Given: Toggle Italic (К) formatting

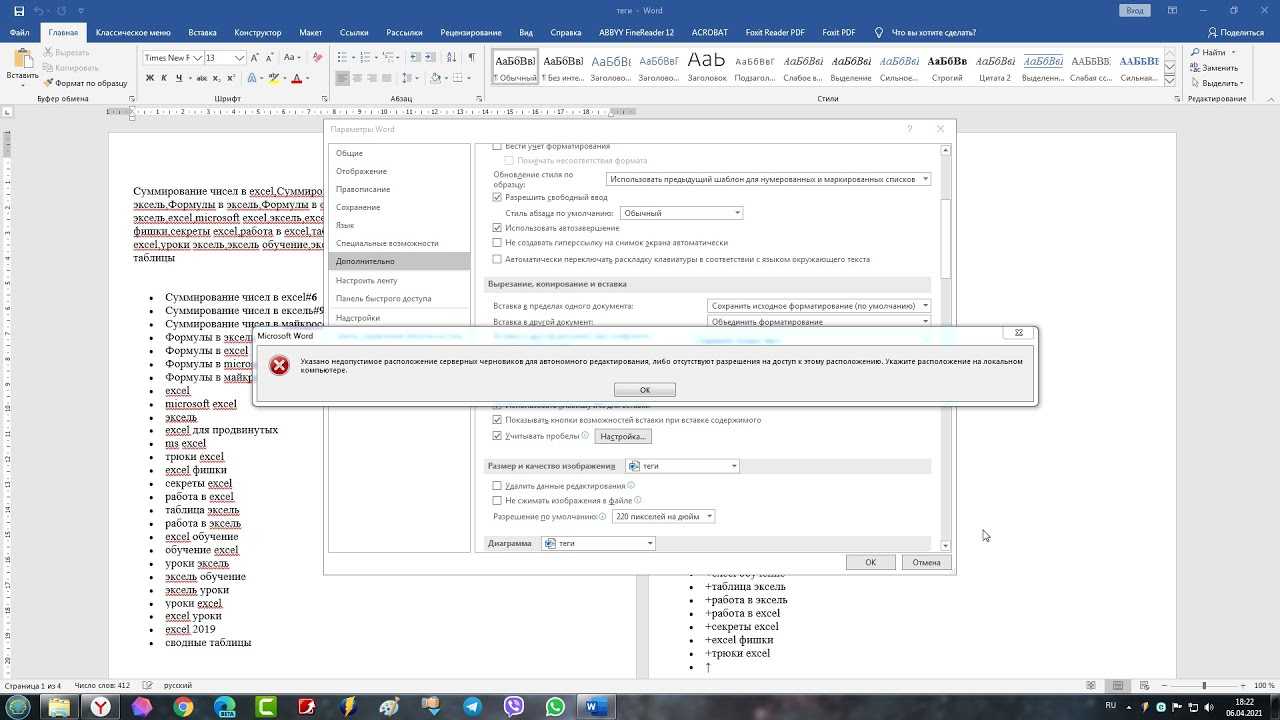Looking at the screenshot, I should pyautogui.click(x=164, y=78).
